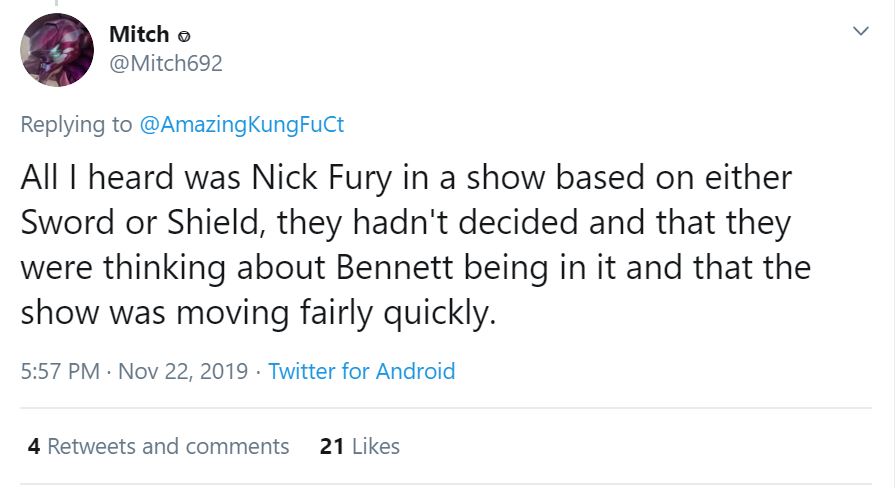This screenshot has width=895, height=488.
Task: View the Likes list
Action: coord(375,446)
